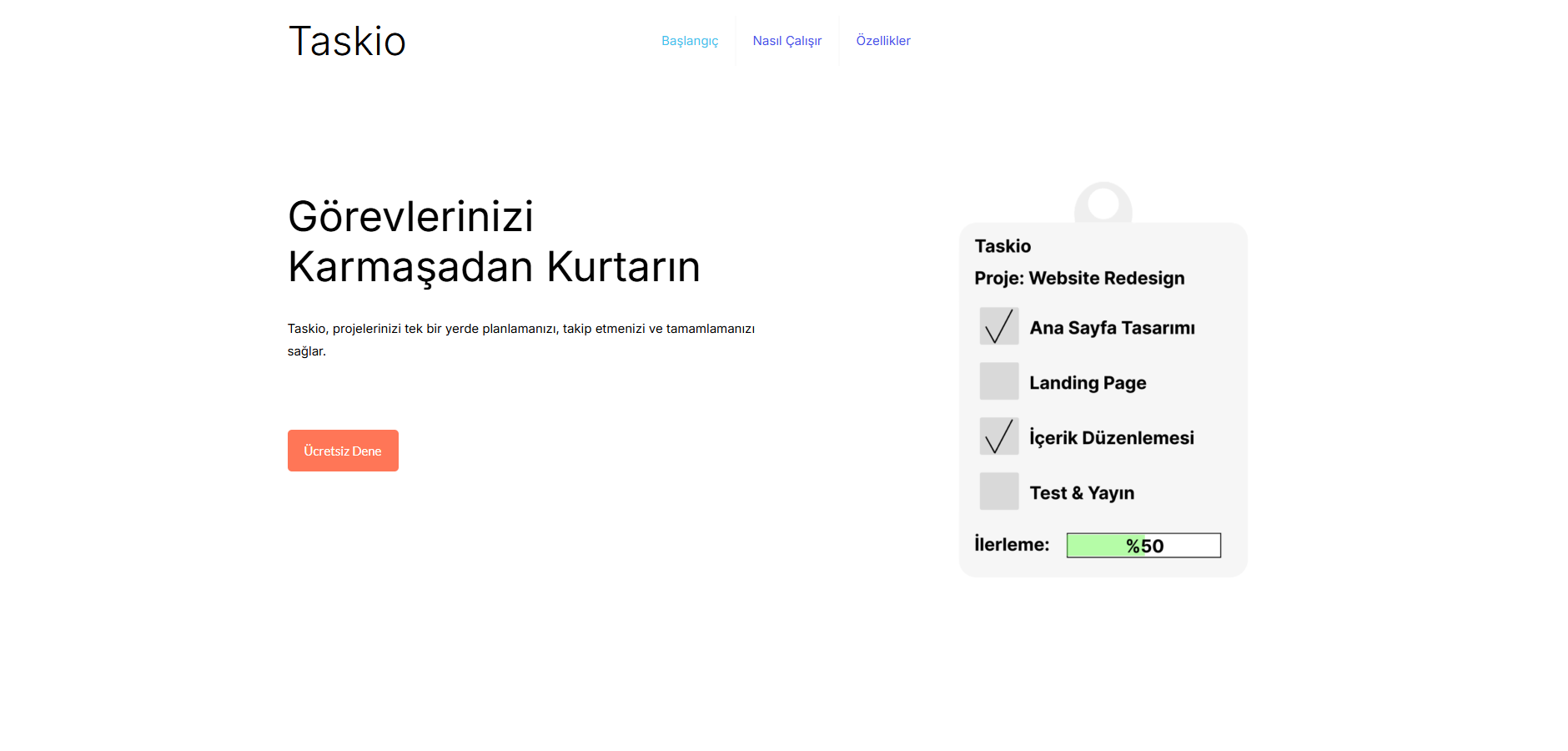This screenshot has height=751, width=1568.
Task: Uncheck the Ana Sayfa Tasarımı checkbox
Action: coord(998,326)
